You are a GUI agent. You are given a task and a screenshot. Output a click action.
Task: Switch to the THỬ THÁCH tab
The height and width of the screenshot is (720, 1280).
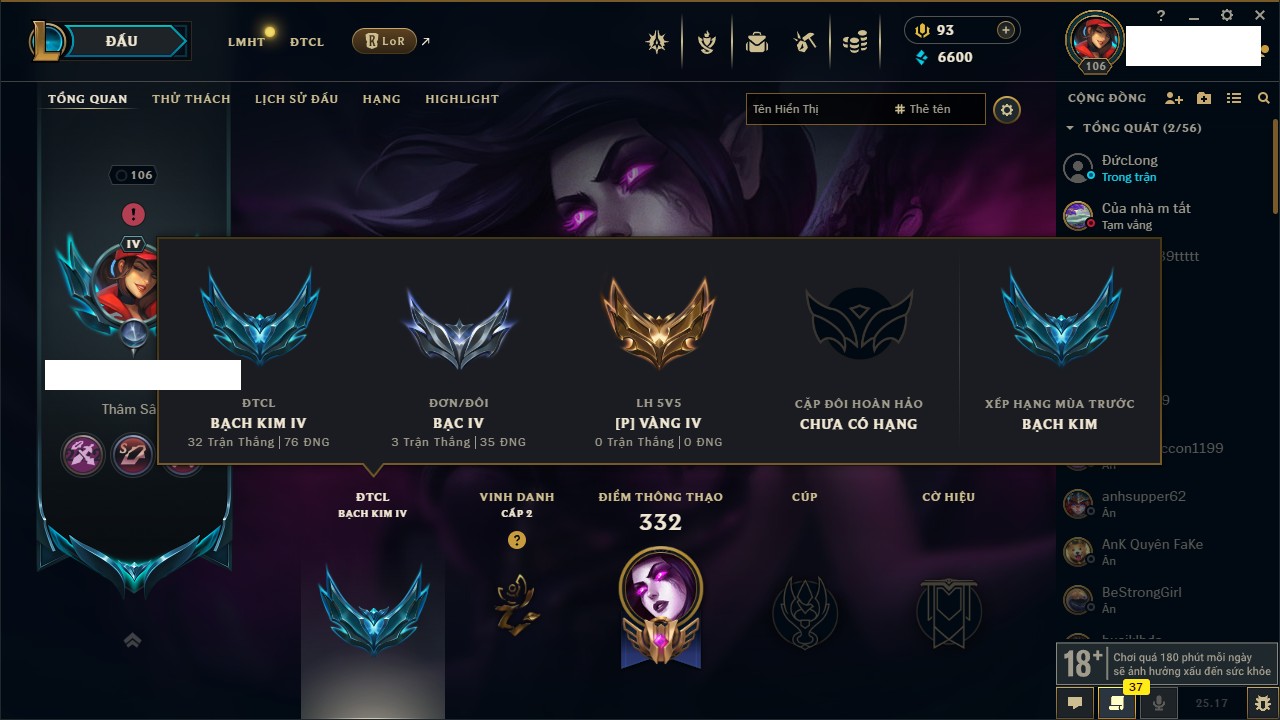[191, 99]
